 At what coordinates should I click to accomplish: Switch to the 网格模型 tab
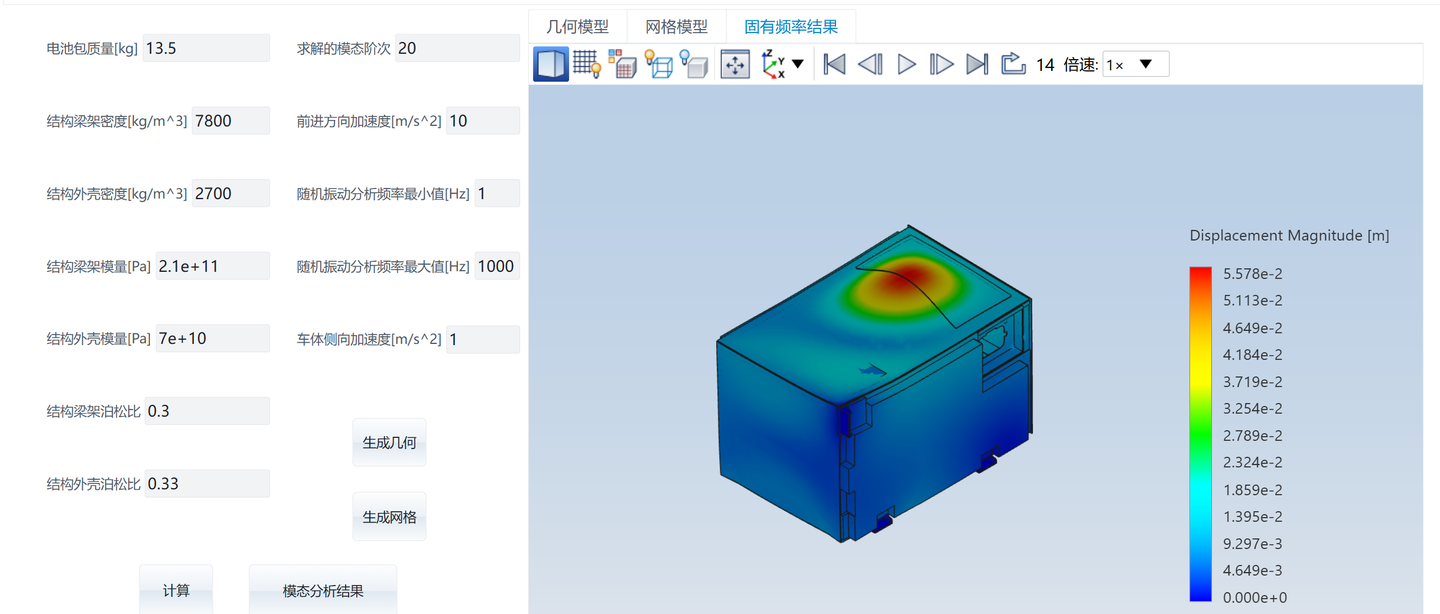[676, 27]
